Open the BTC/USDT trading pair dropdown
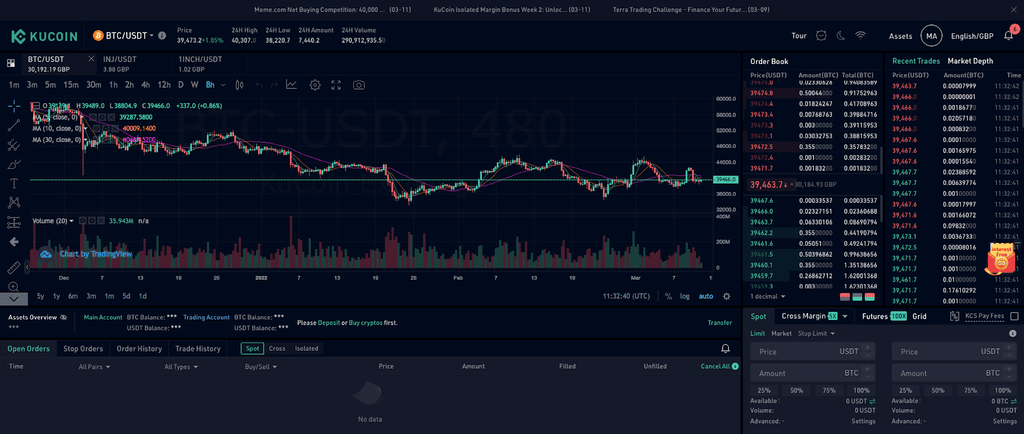Screen dimensions: 1024x434 point(123,35)
